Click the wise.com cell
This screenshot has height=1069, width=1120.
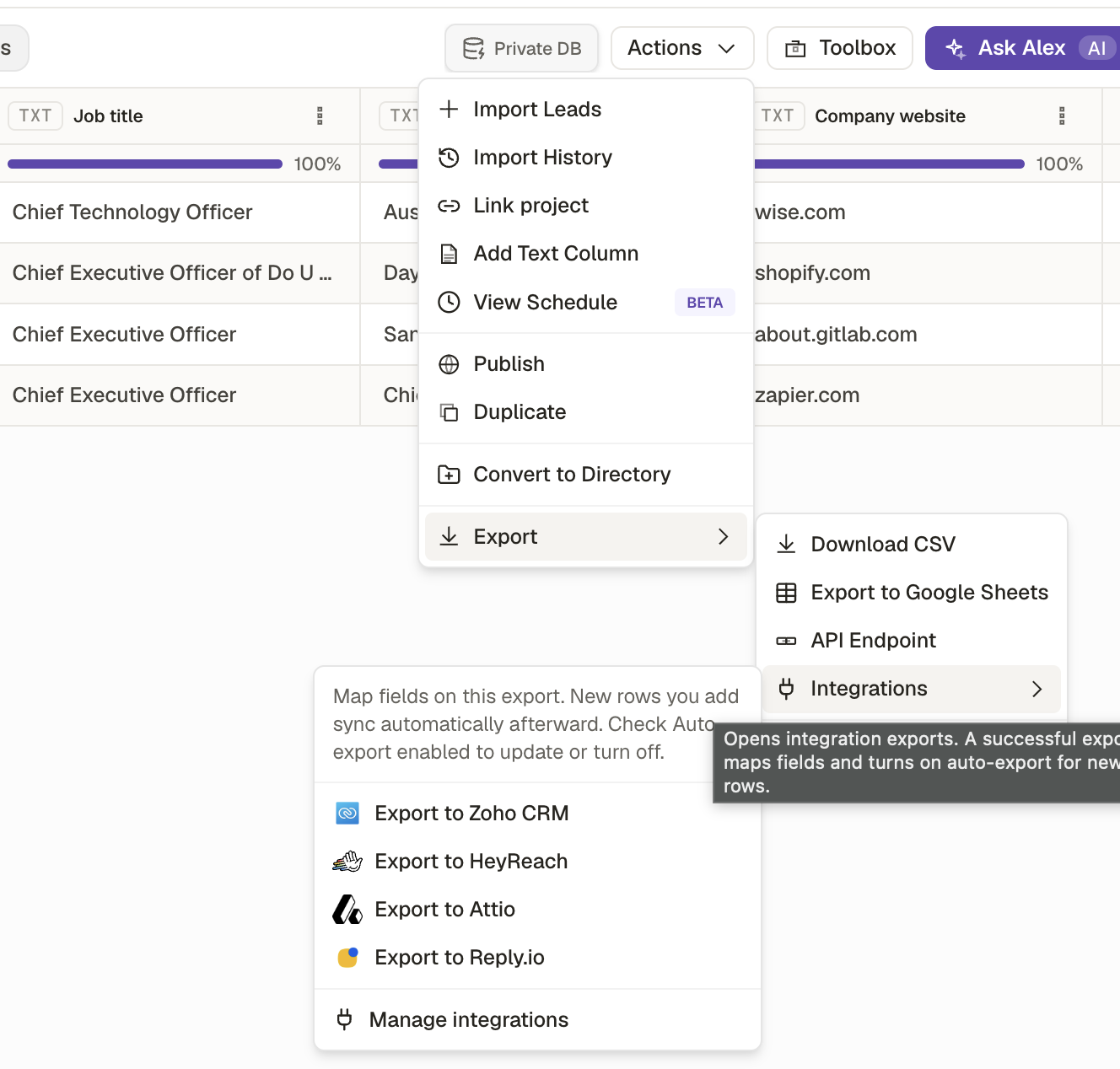coord(928,212)
